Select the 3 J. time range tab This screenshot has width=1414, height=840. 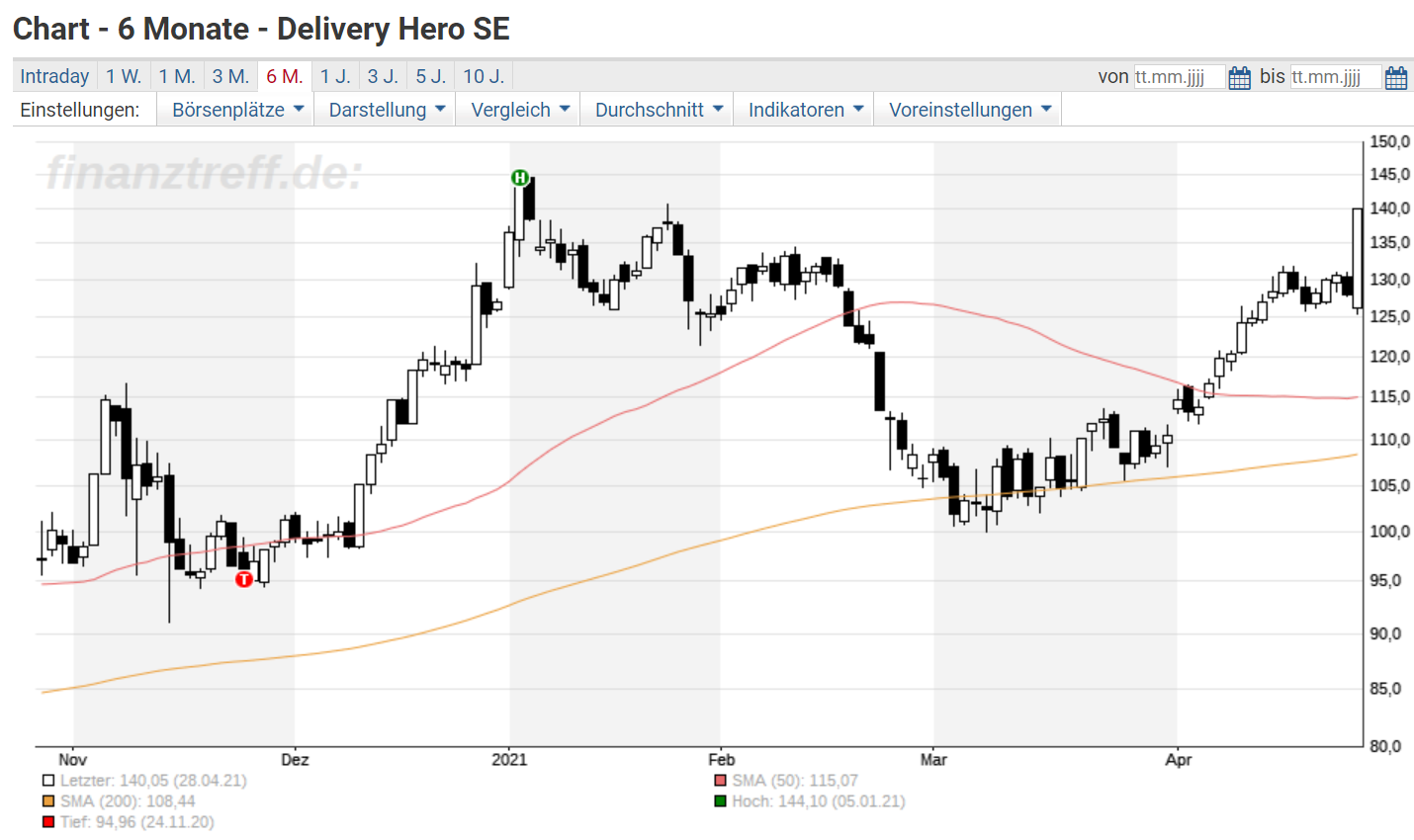tap(383, 76)
